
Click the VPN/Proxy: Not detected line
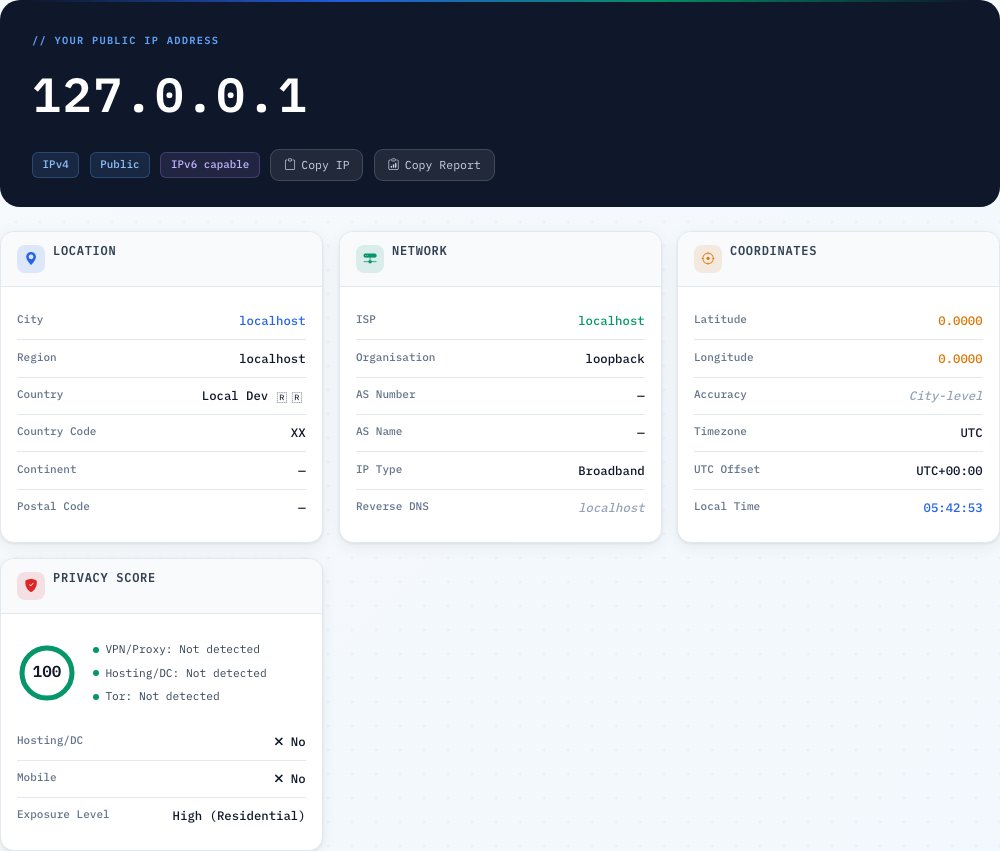[x=177, y=649]
